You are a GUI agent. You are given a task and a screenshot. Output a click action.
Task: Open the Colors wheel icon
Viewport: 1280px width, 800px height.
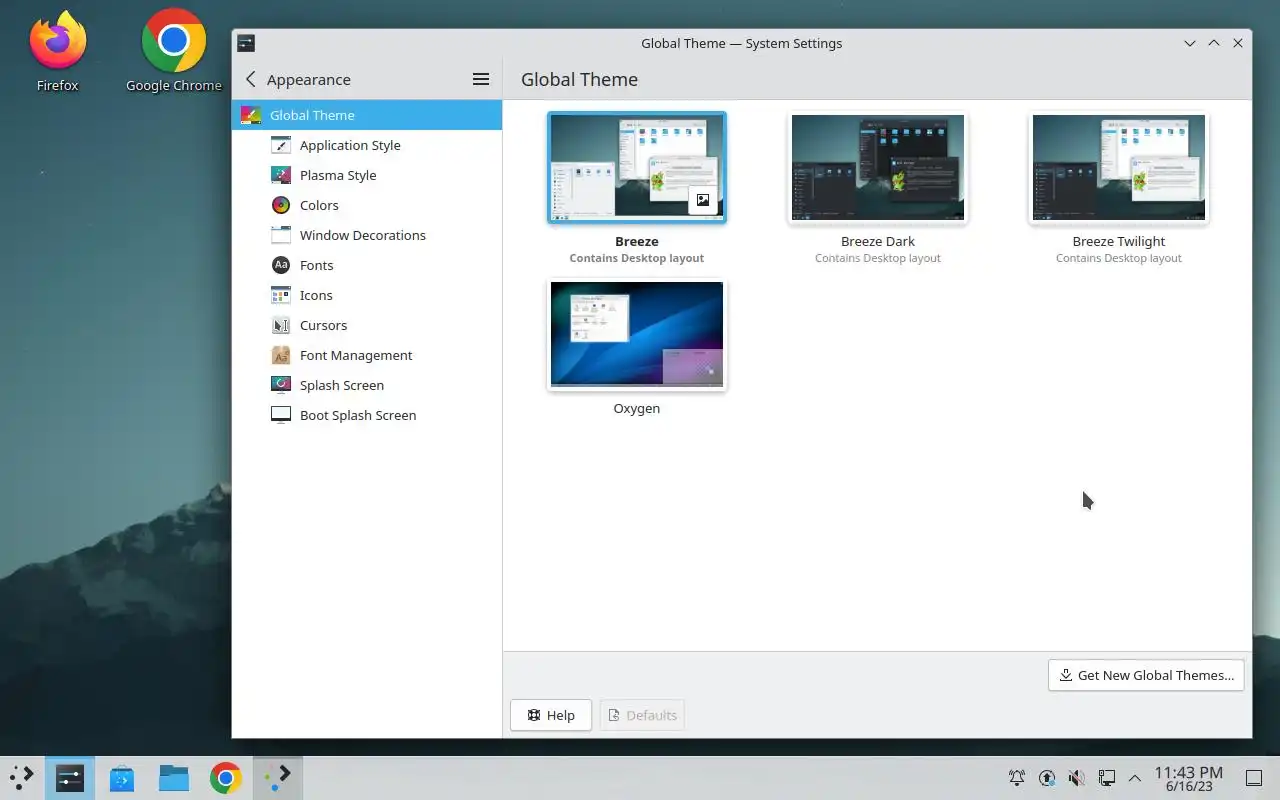point(281,205)
